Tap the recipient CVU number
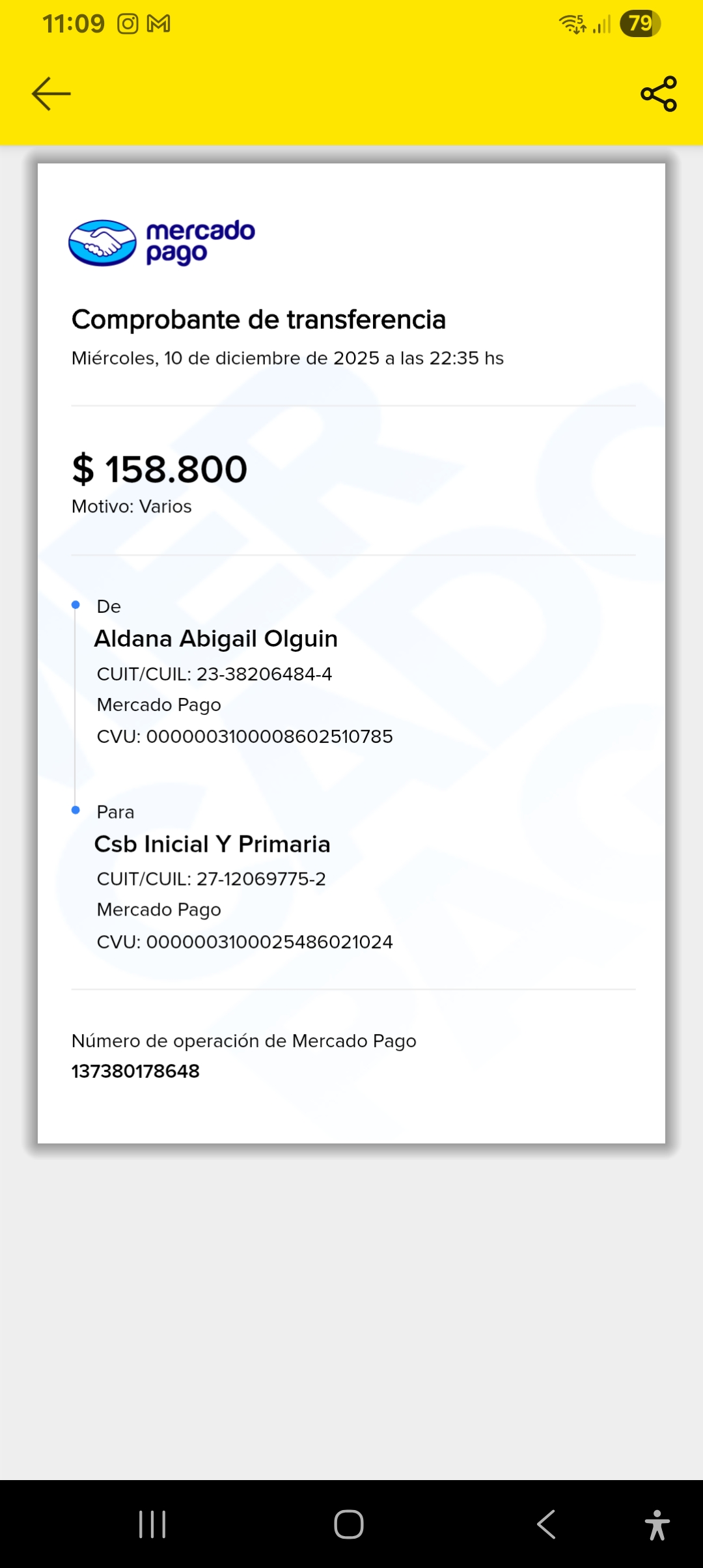Image resolution: width=703 pixels, height=1568 pixels. 245,942
